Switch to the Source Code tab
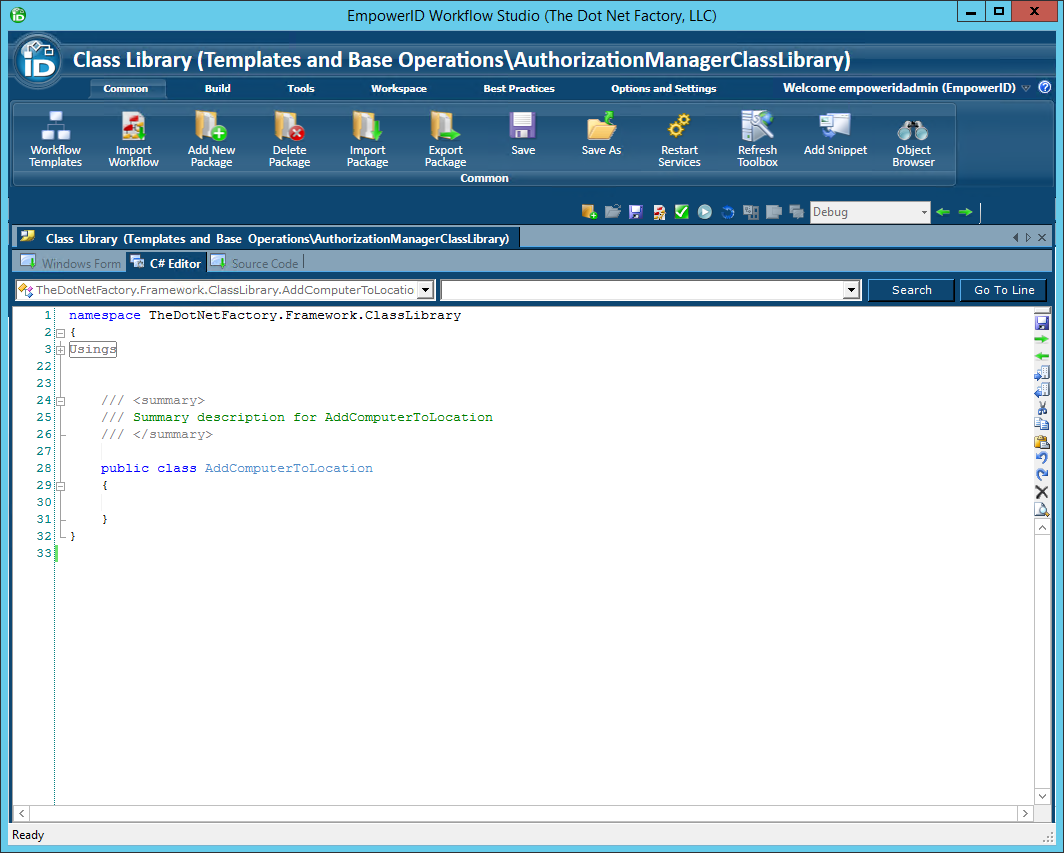 [264, 264]
